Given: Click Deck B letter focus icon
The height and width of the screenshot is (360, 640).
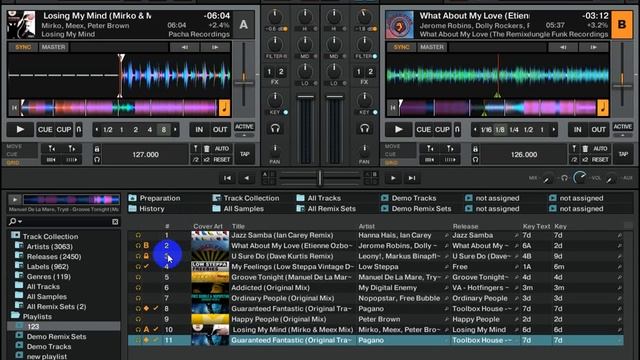Looking at the screenshot, I should tap(622, 25).
